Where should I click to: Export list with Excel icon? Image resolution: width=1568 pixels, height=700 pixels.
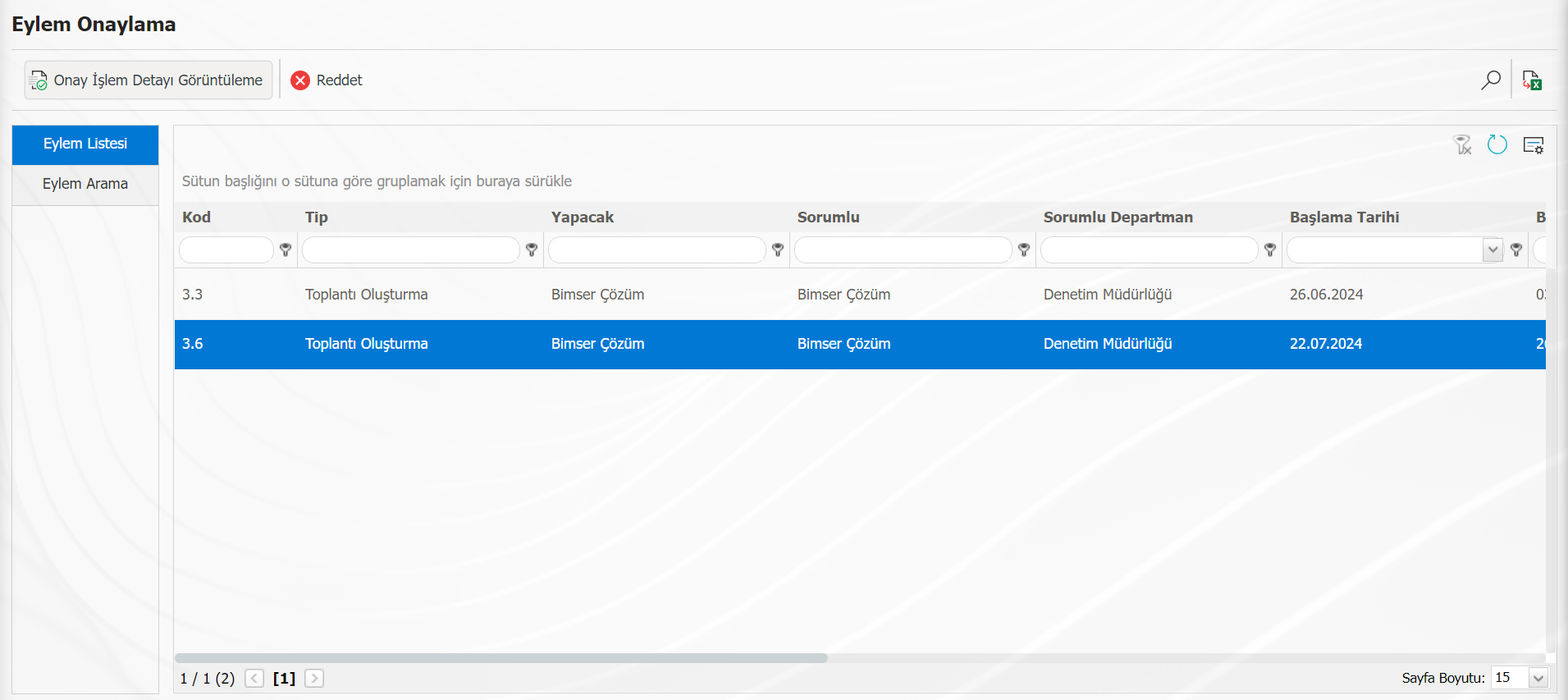tap(1532, 80)
